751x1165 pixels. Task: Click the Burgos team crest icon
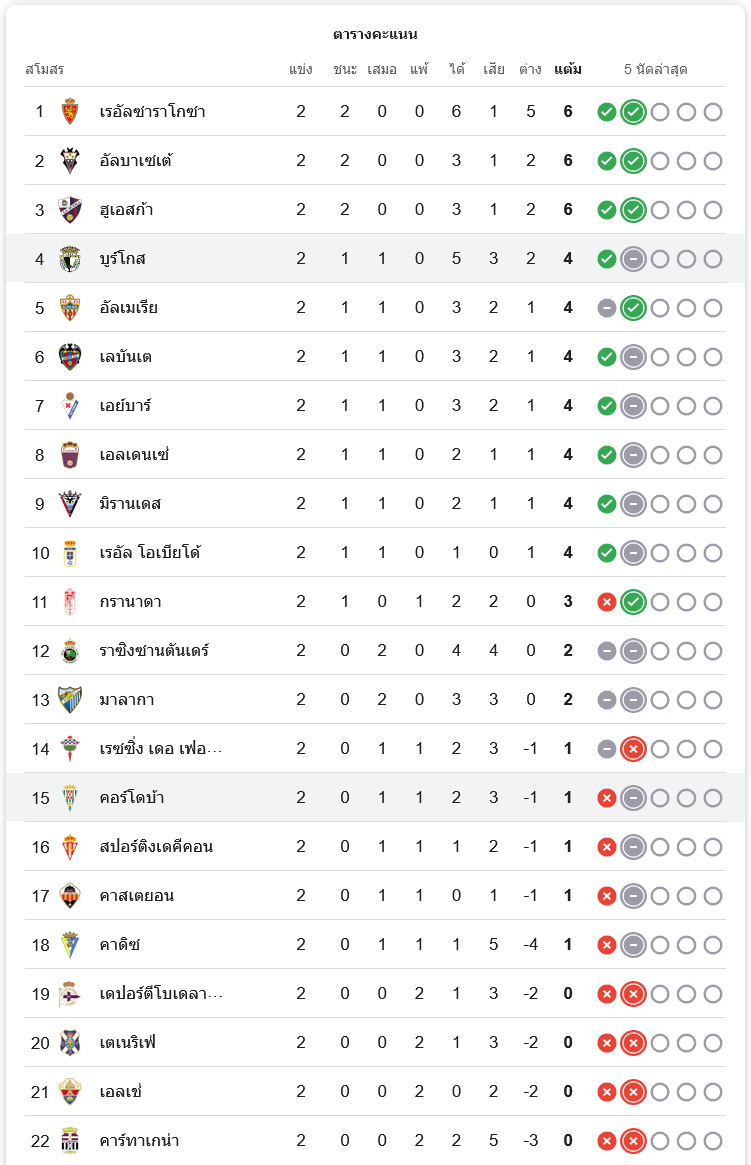coord(70,258)
